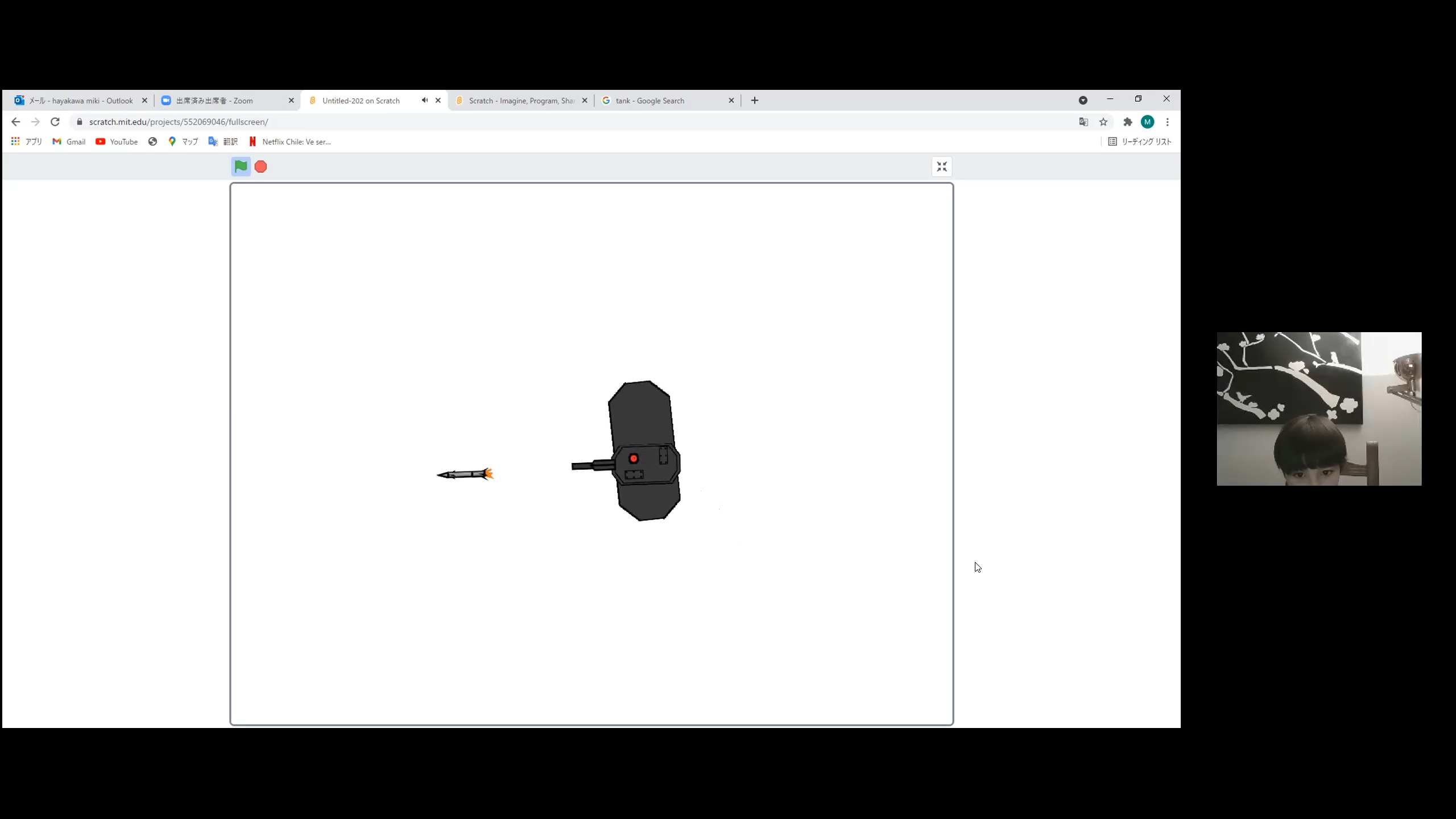Go back to the previous page
1456x819 pixels.
point(15,122)
